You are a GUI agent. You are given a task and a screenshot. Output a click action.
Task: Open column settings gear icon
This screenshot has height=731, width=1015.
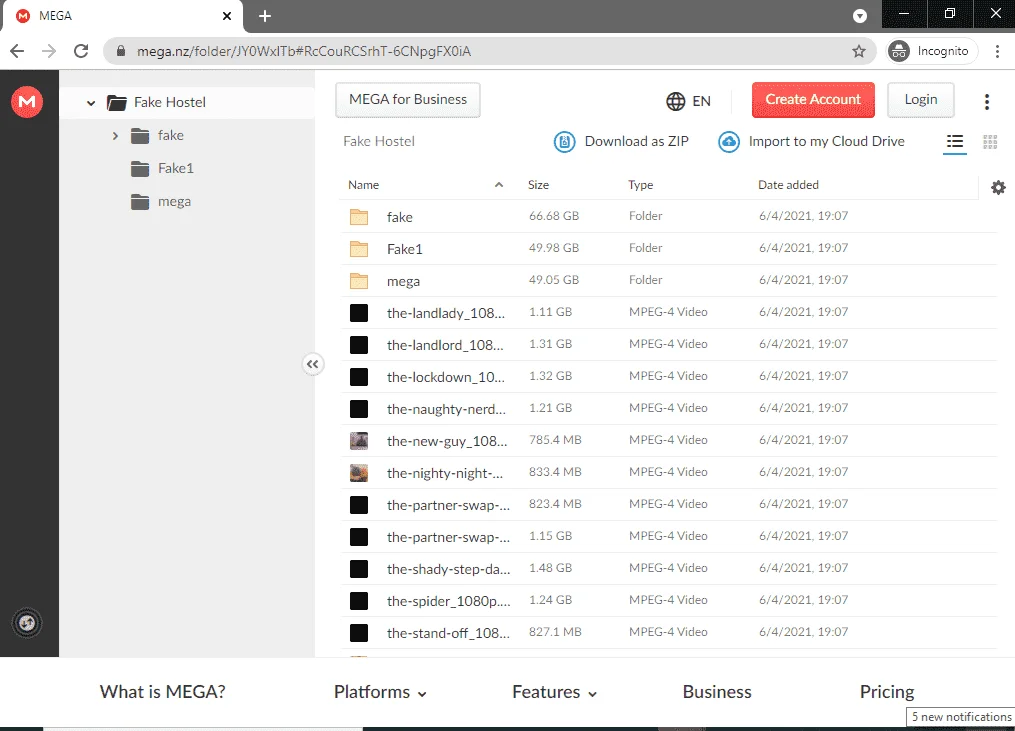(998, 188)
